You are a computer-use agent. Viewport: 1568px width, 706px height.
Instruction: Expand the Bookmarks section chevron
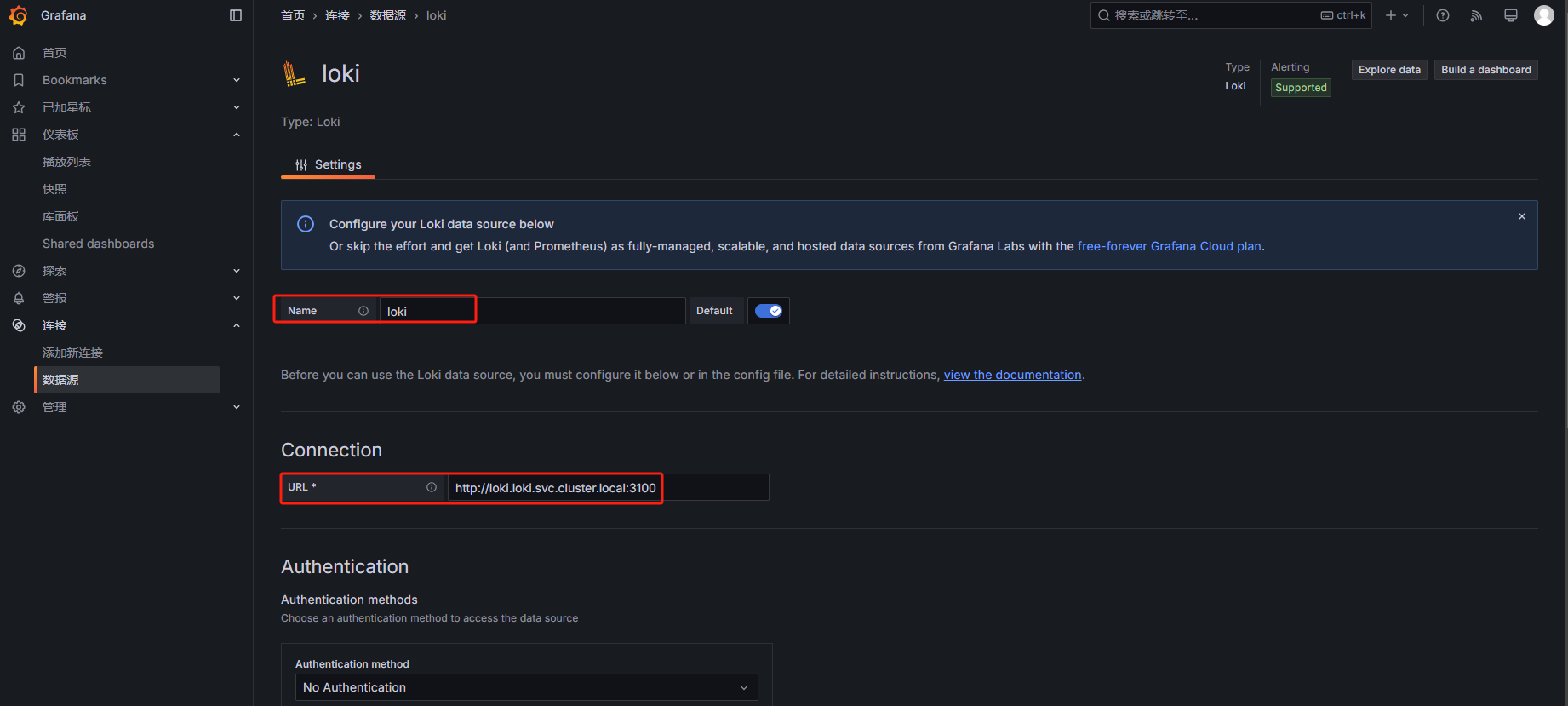pos(237,80)
